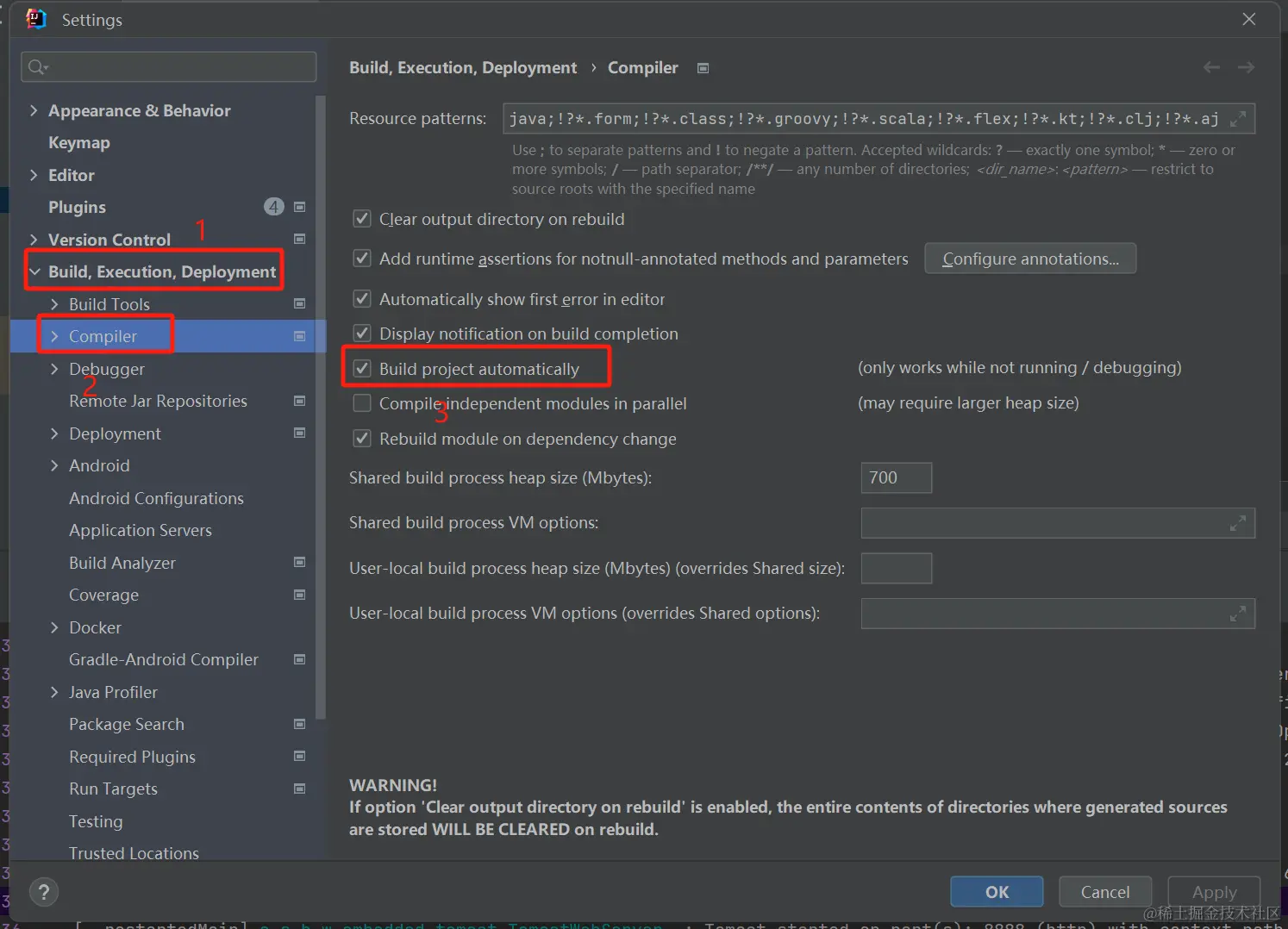Focus the settings search field
The image size is (1288, 929).
pos(169,67)
